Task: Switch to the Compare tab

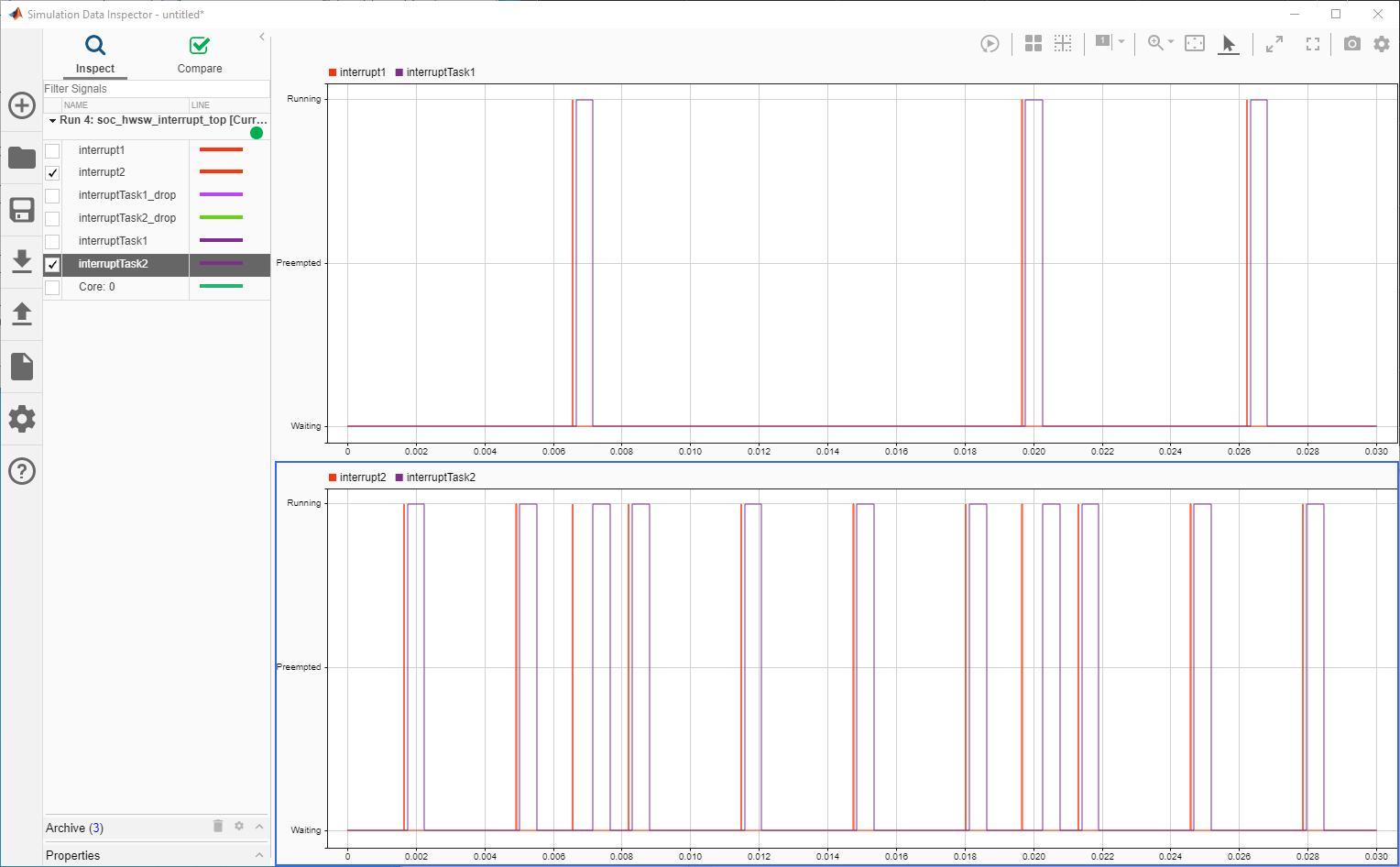Action: 200,53
